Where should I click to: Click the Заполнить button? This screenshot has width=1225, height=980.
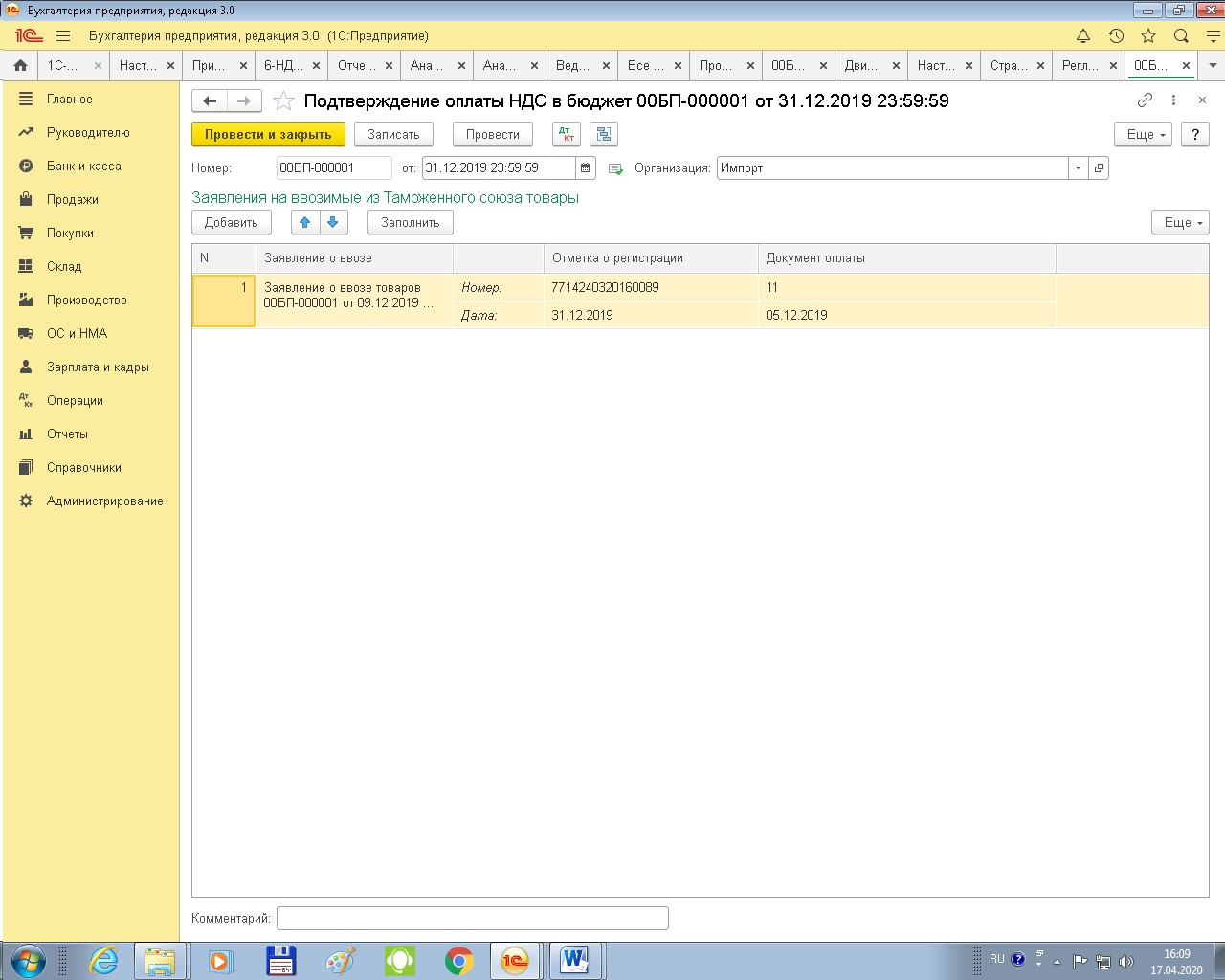click(410, 222)
